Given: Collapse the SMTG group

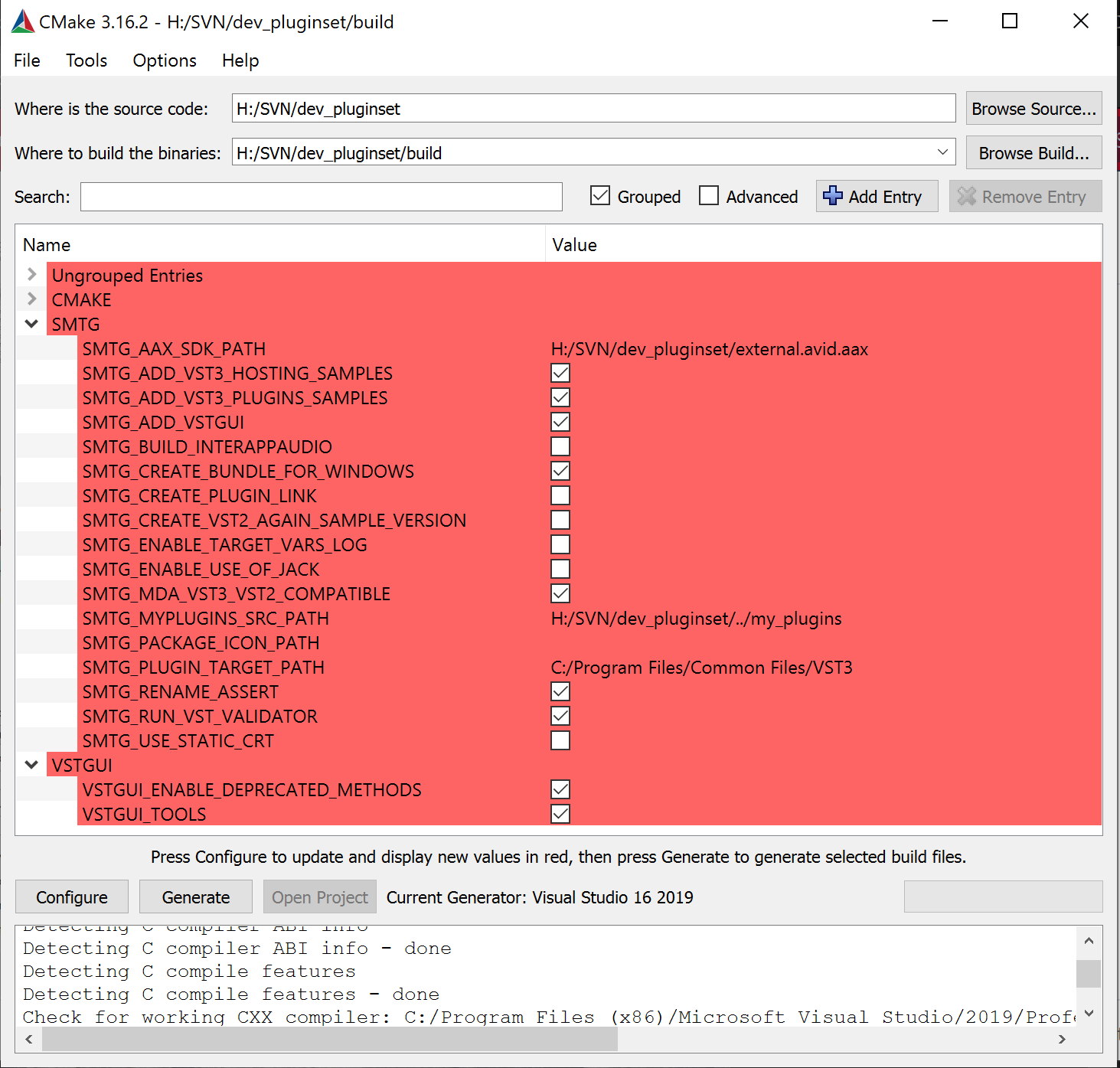Looking at the screenshot, I should point(31,324).
